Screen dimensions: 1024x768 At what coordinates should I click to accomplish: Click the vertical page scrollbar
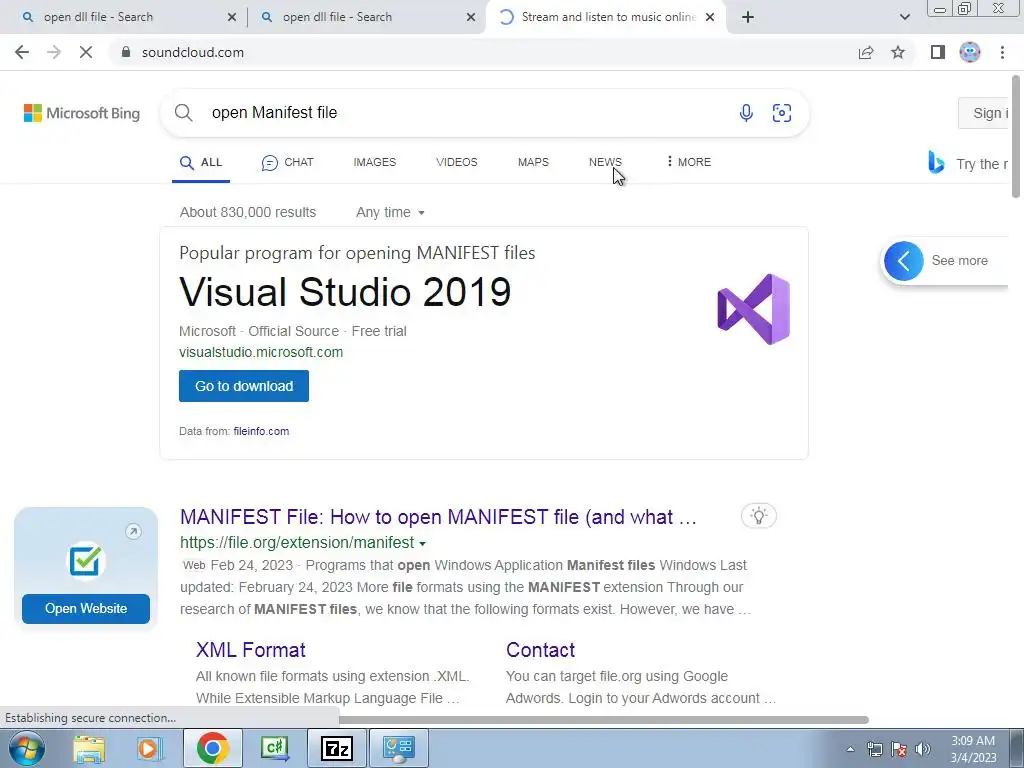(x=1016, y=136)
